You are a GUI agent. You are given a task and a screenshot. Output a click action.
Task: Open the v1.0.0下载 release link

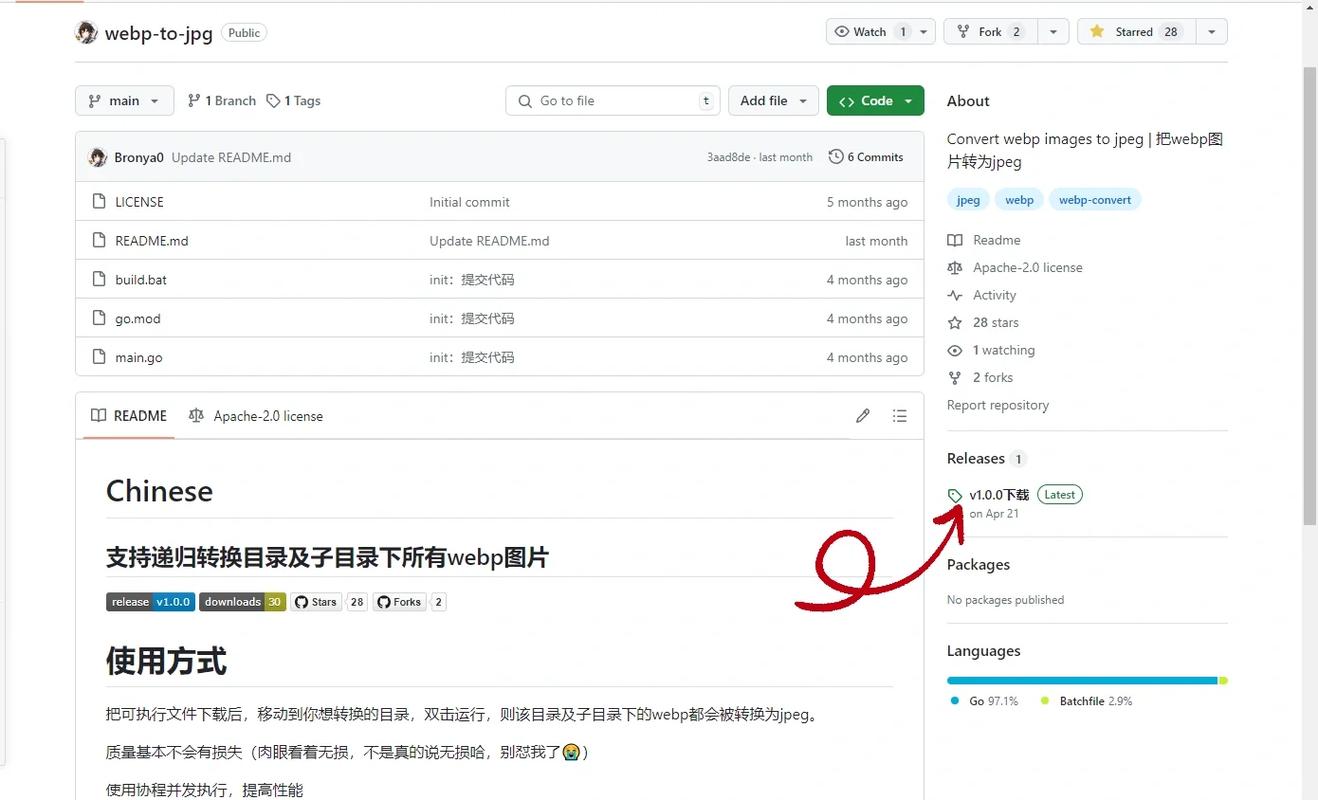[x=999, y=495]
